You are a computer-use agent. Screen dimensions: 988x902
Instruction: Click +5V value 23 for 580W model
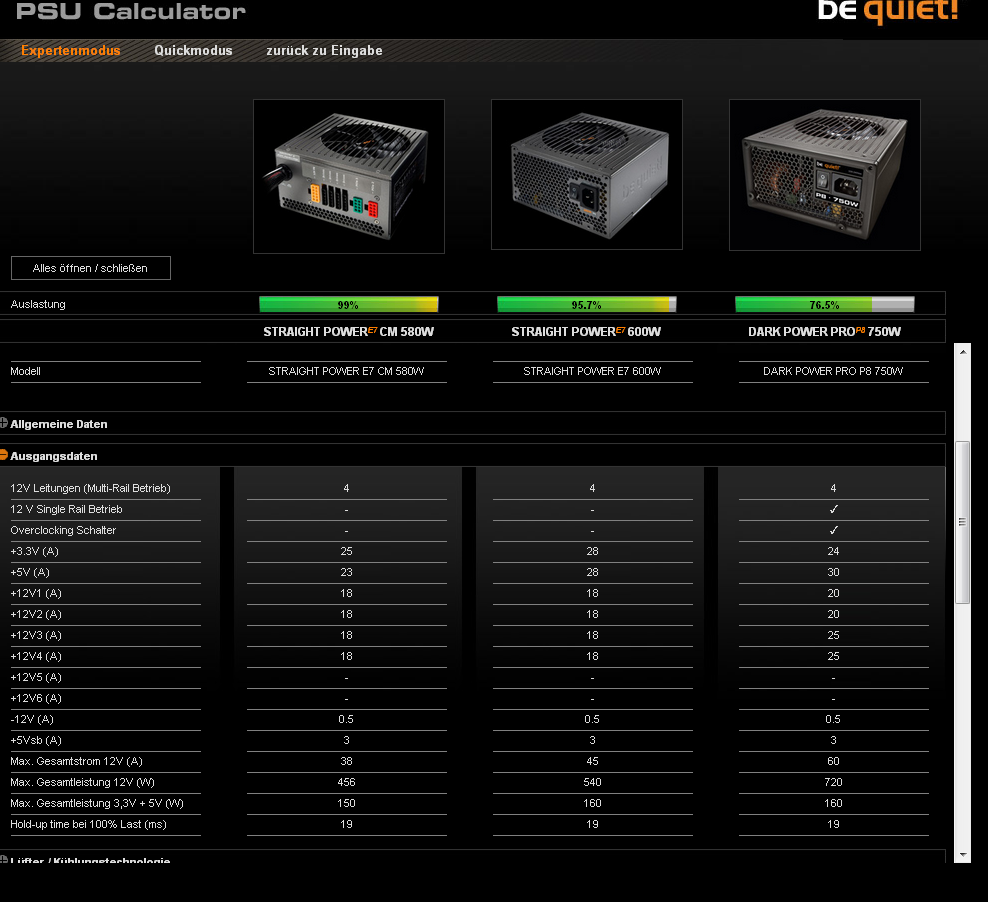pyautogui.click(x=347, y=573)
